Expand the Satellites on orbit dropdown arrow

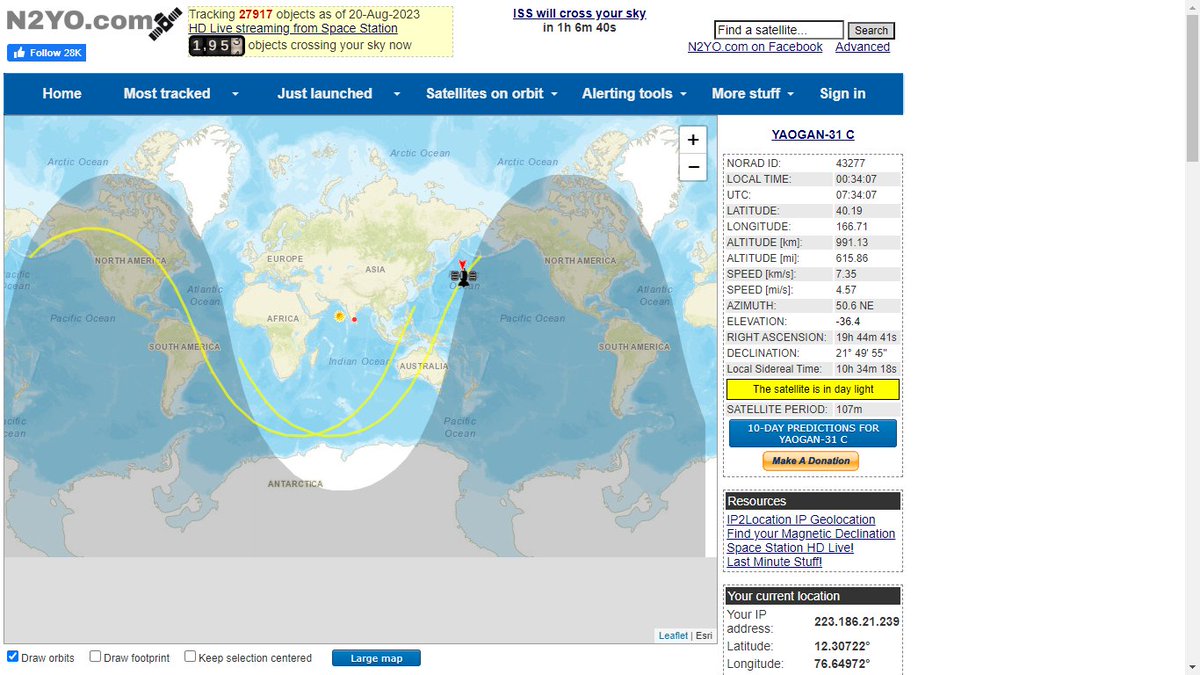pos(555,94)
